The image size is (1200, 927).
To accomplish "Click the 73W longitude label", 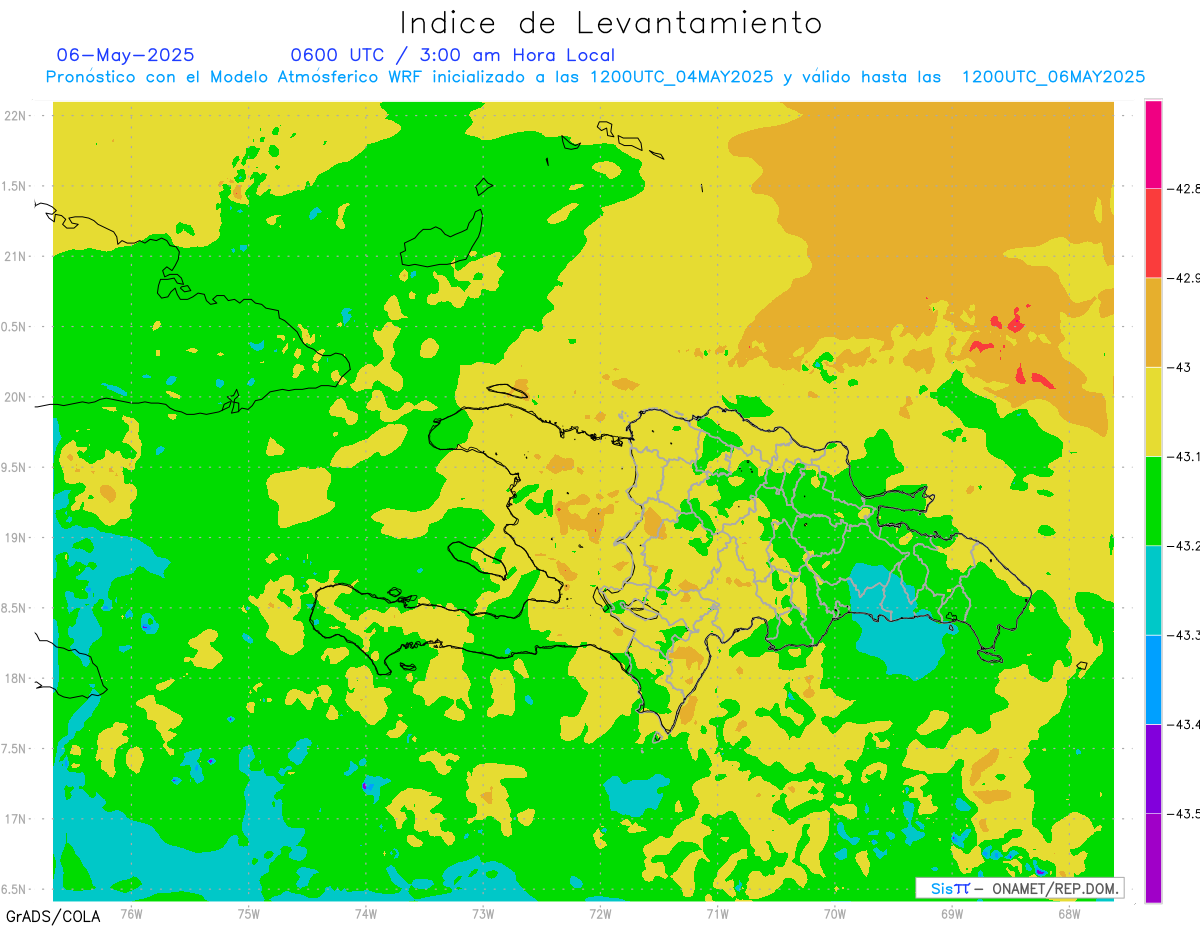I will click(x=483, y=913).
